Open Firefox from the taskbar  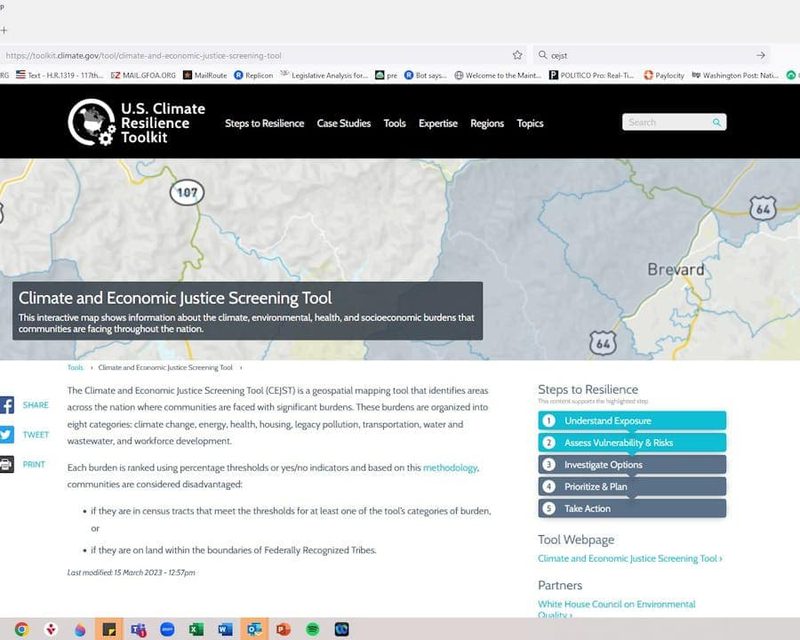point(80,629)
